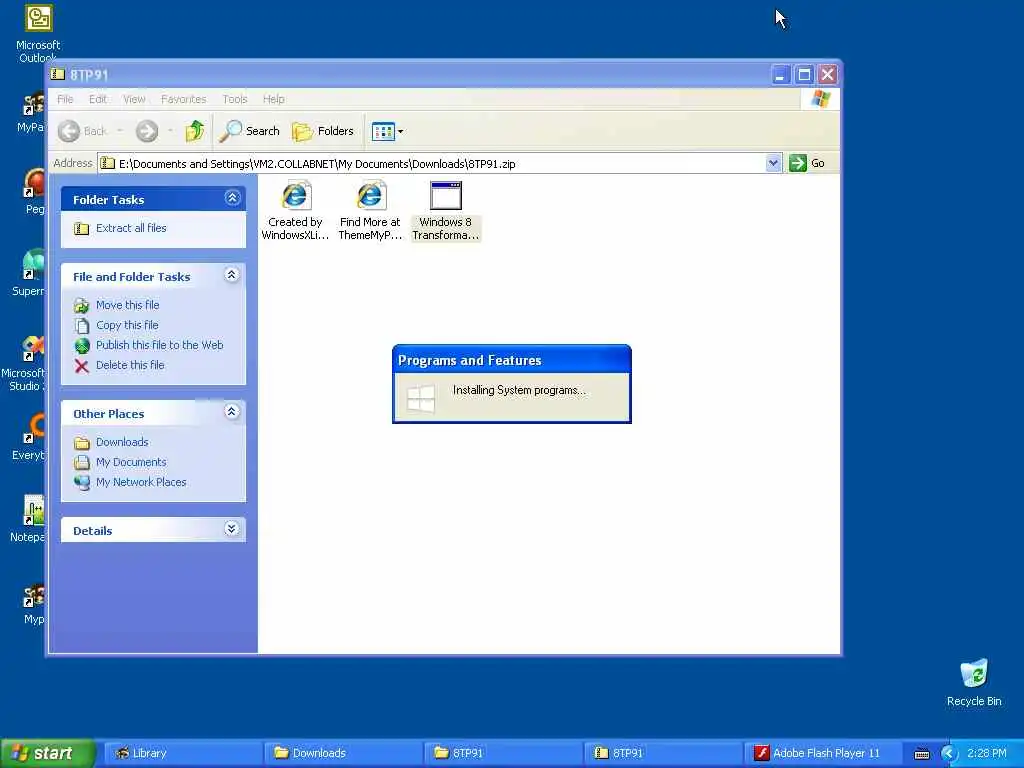Click the red X delete icon
Screen dimensions: 1024x768
(x=82, y=366)
